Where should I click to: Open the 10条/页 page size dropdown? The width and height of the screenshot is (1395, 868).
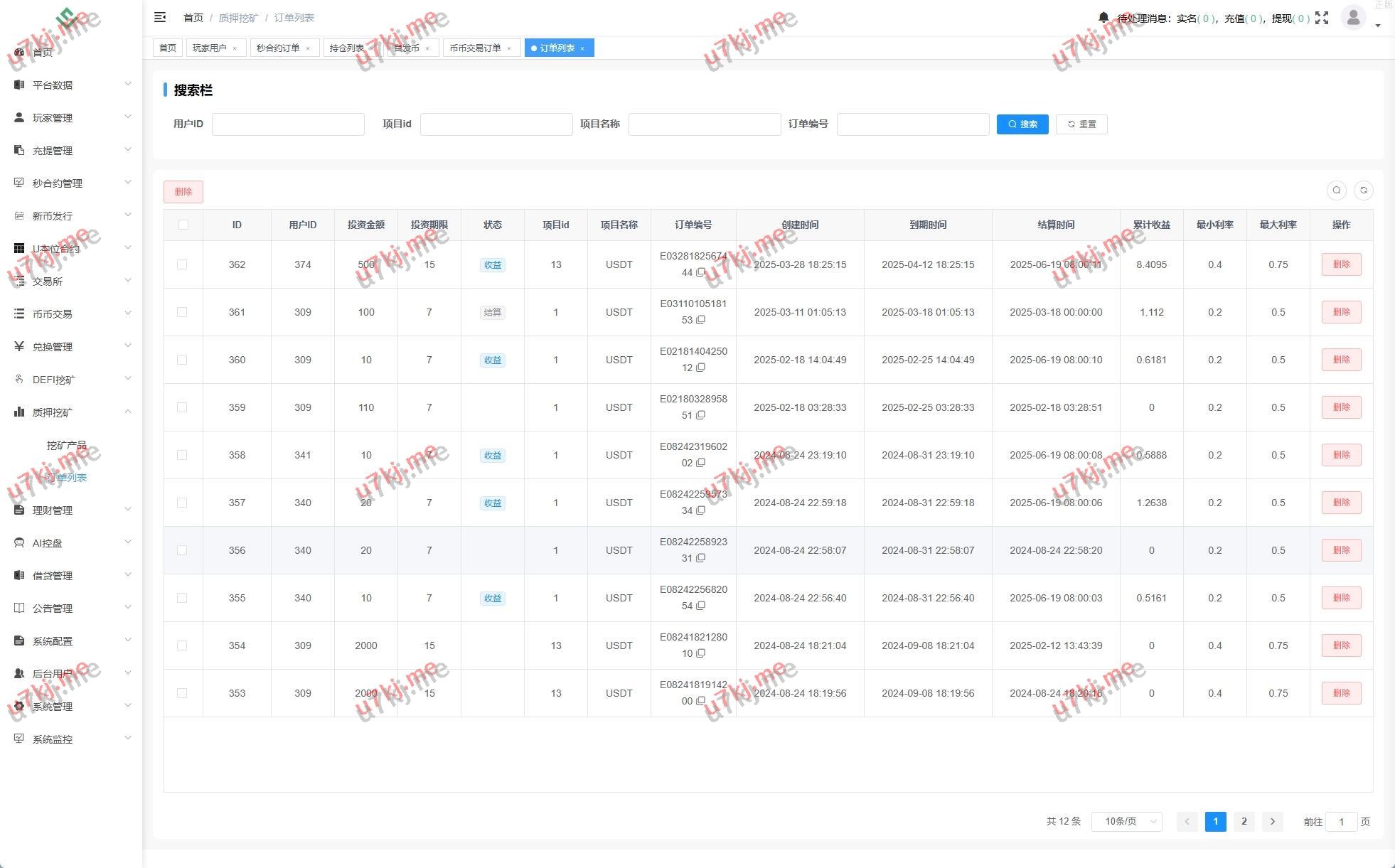point(1126,822)
